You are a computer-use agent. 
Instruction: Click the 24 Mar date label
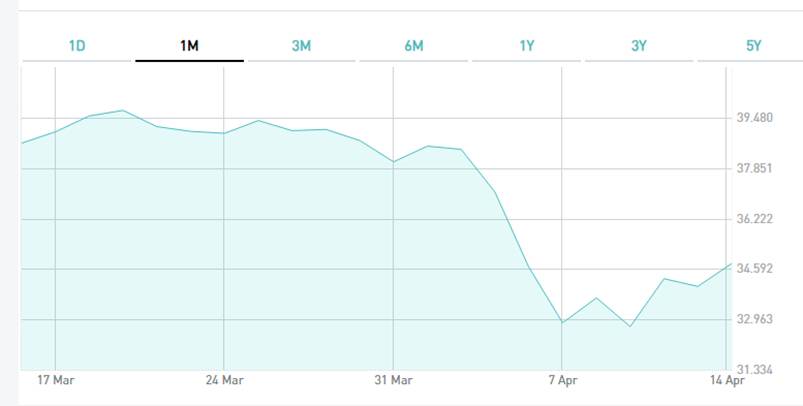coord(224,381)
